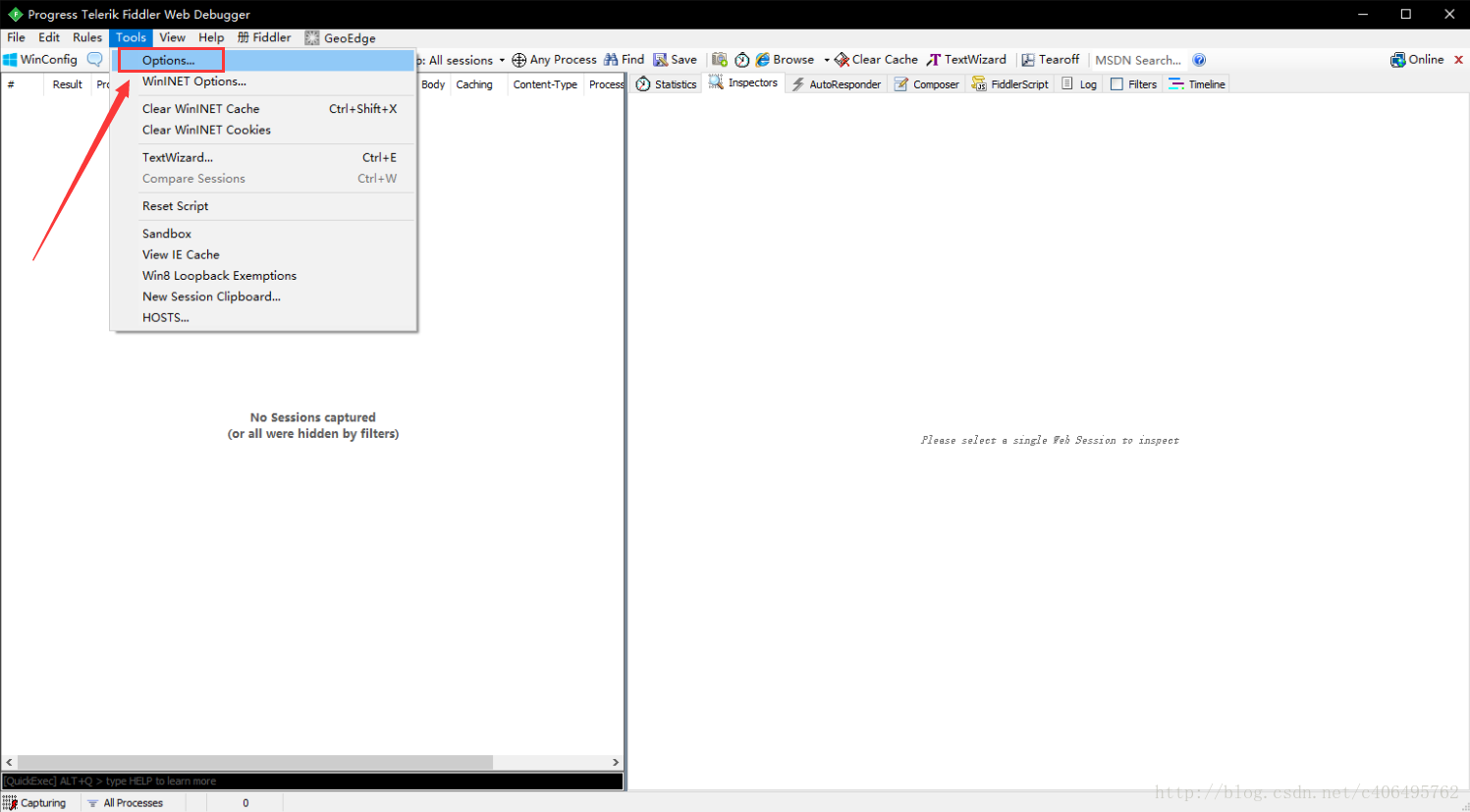Choose View IE Cache
Screen dimensions: 1470x812
pyautogui.click(x=264, y=254)
